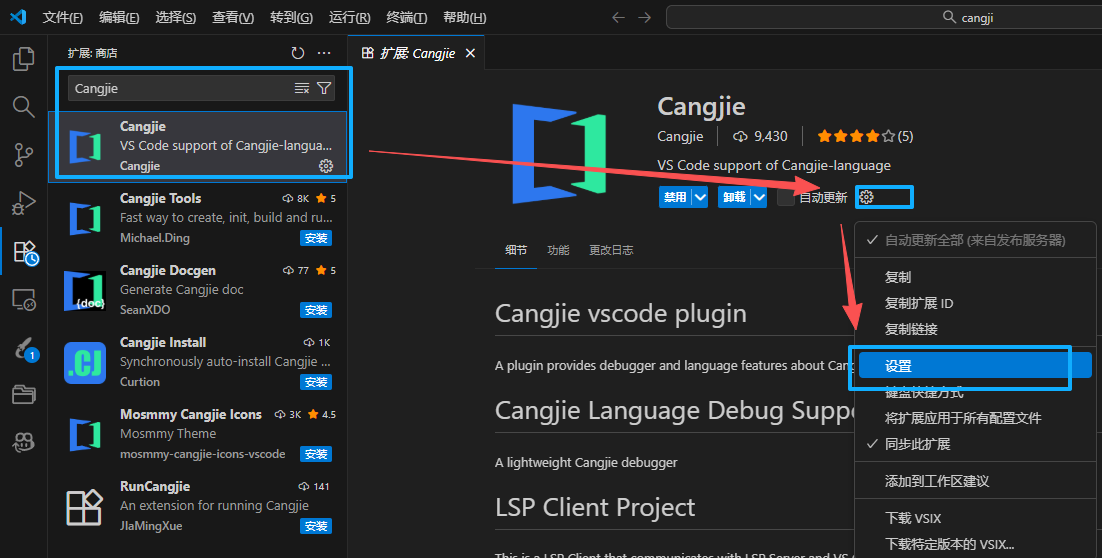Toggle the 自动更新 checkbox
The width and height of the screenshot is (1102, 558).
[x=786, y=197]
